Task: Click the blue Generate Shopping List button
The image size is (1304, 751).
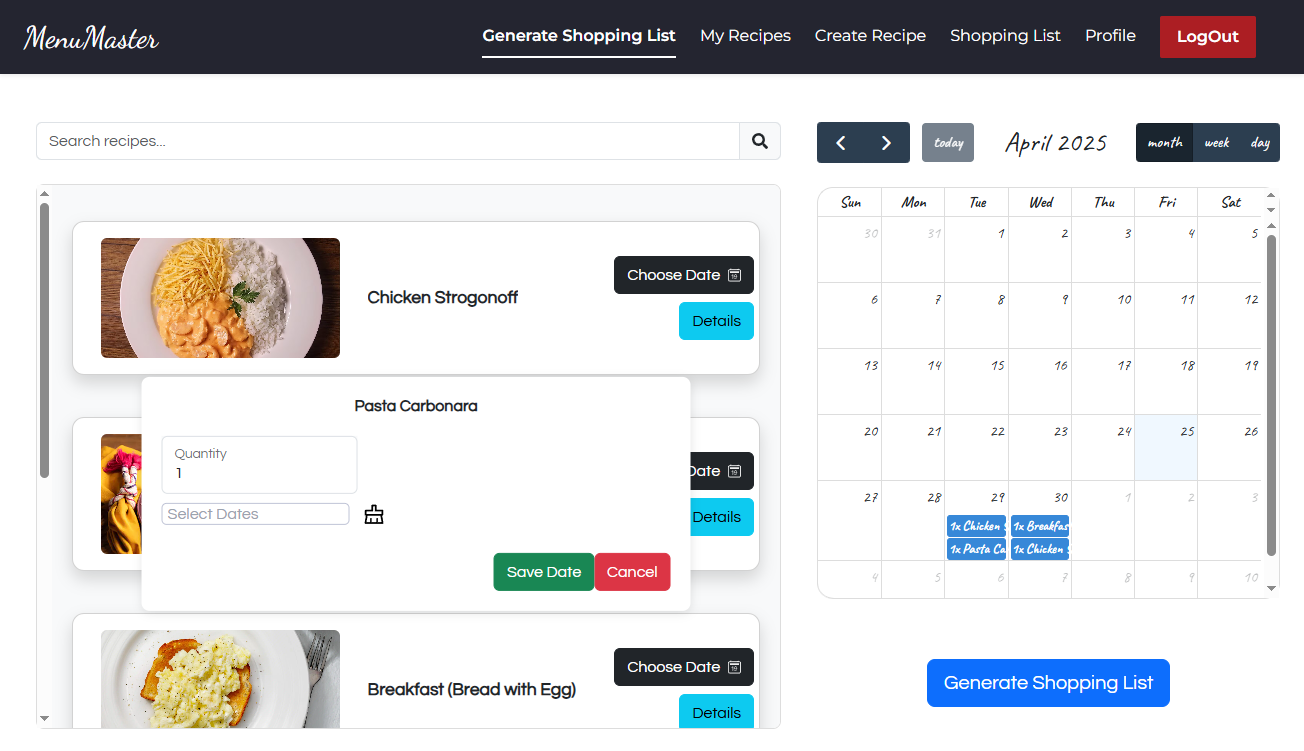Action: click(1048, 683)
